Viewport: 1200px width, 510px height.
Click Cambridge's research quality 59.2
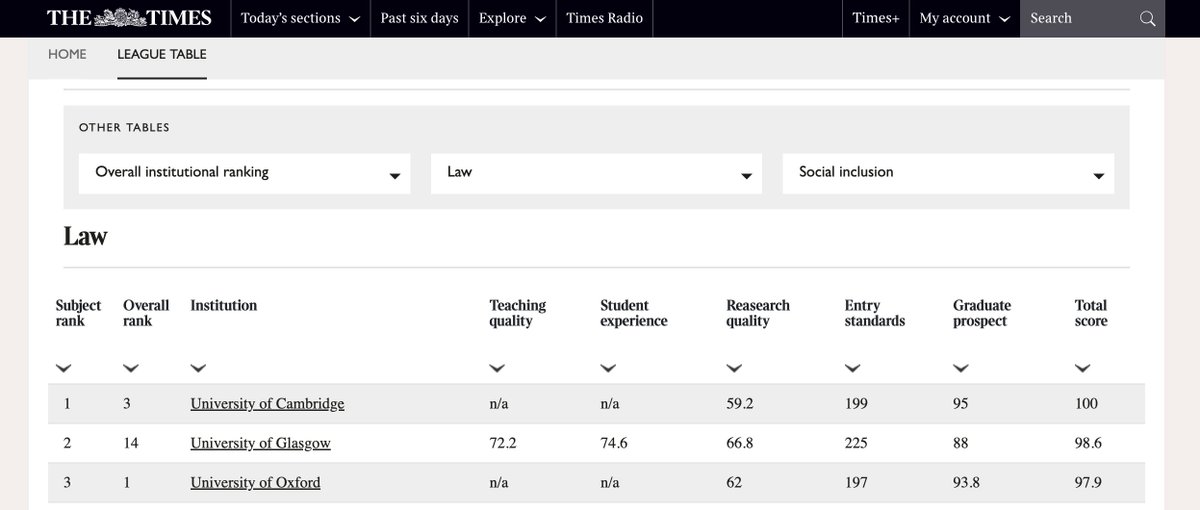coord(739,404)
